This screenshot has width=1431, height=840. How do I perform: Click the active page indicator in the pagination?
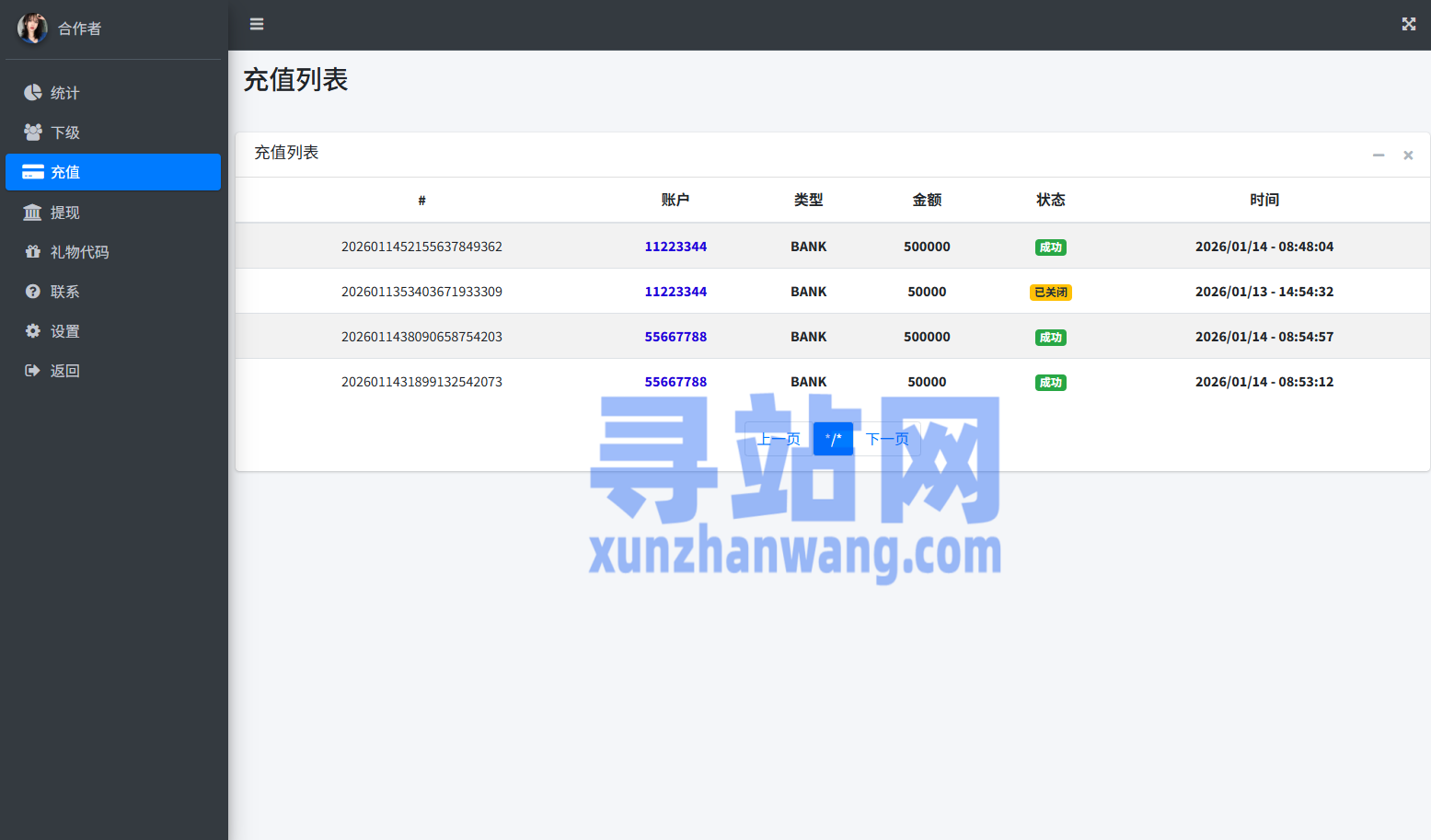coord(833,439)
